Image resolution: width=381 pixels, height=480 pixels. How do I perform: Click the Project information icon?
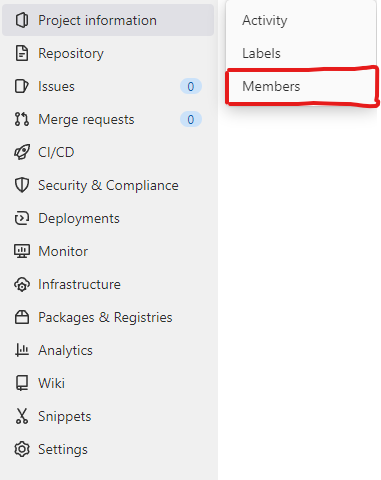[22, 20]
